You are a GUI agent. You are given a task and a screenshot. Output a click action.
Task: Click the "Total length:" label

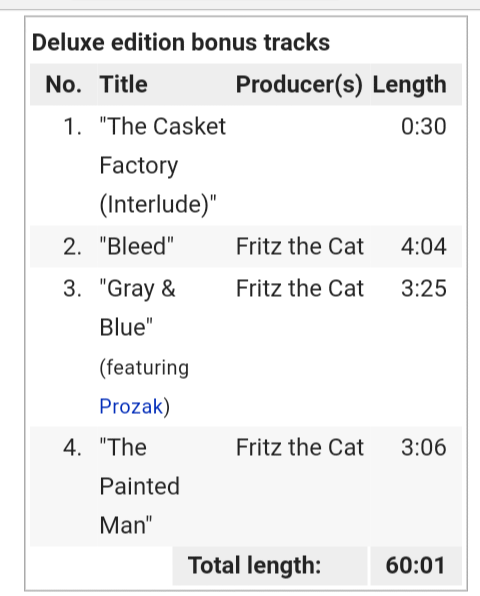[x=255, y=565]
